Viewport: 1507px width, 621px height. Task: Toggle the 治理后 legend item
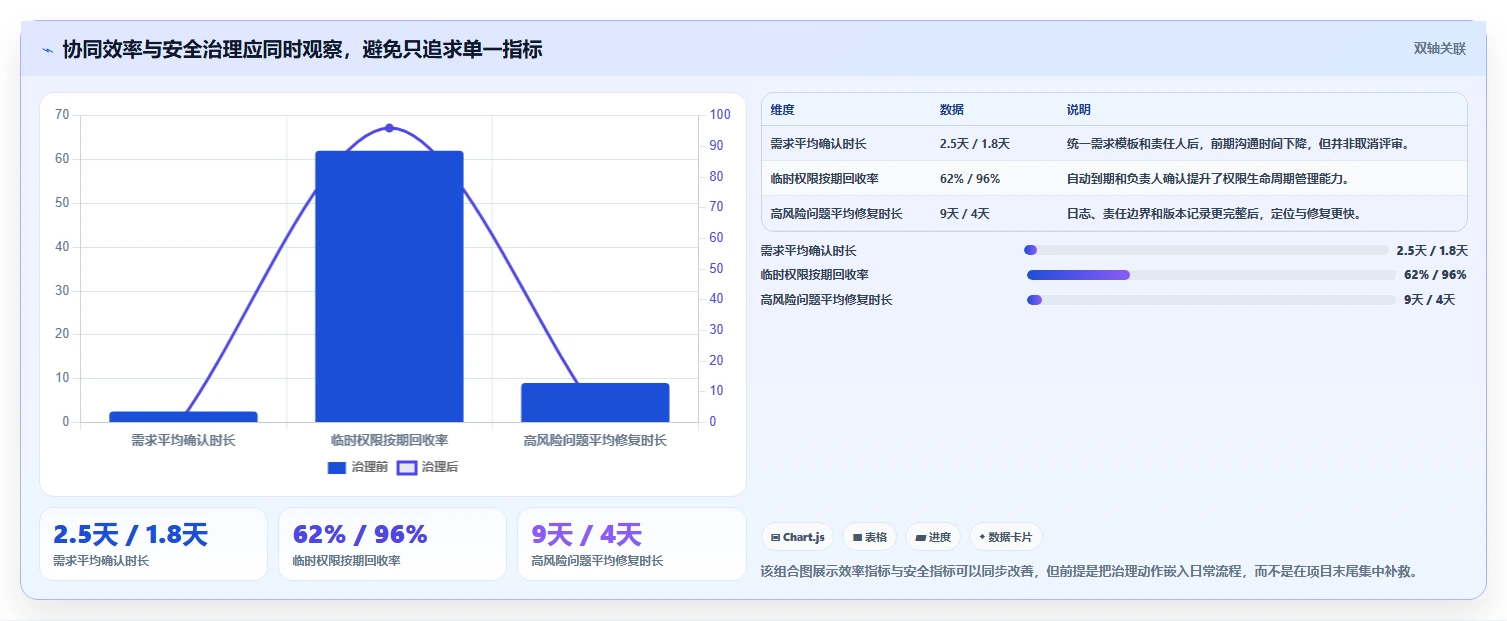pyautogui.click(x=428, y=467)
